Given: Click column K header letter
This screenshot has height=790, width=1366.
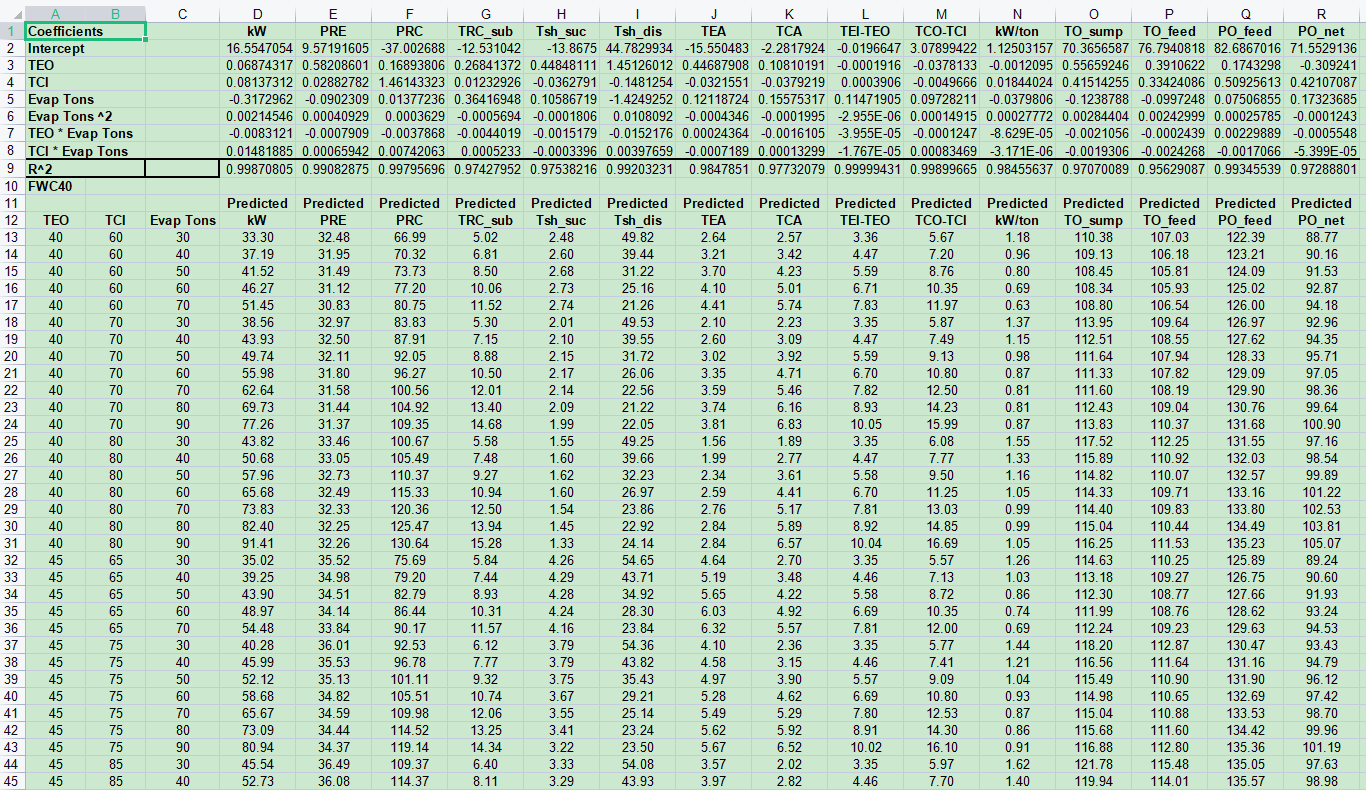Looking at the screenshot, I should (789, 13).
